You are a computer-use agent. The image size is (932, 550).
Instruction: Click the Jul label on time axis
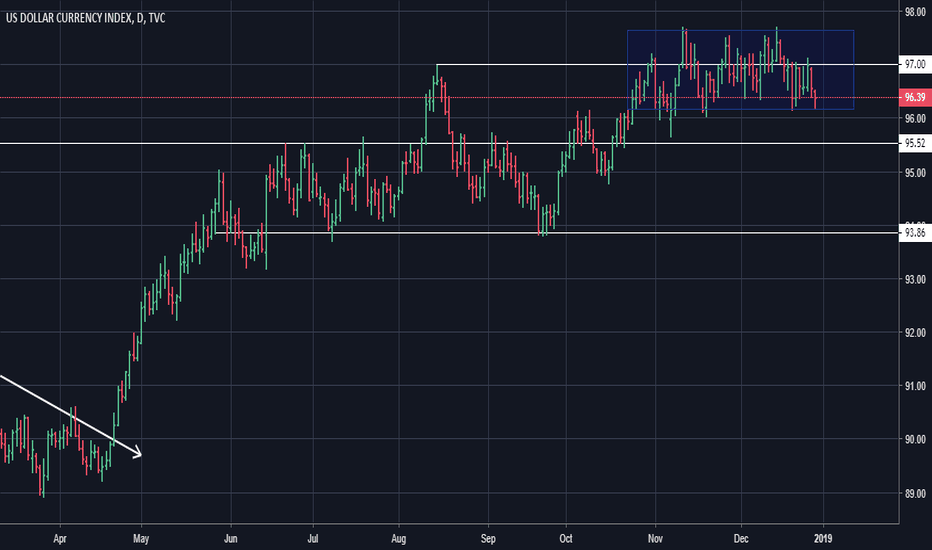point(313,539)
